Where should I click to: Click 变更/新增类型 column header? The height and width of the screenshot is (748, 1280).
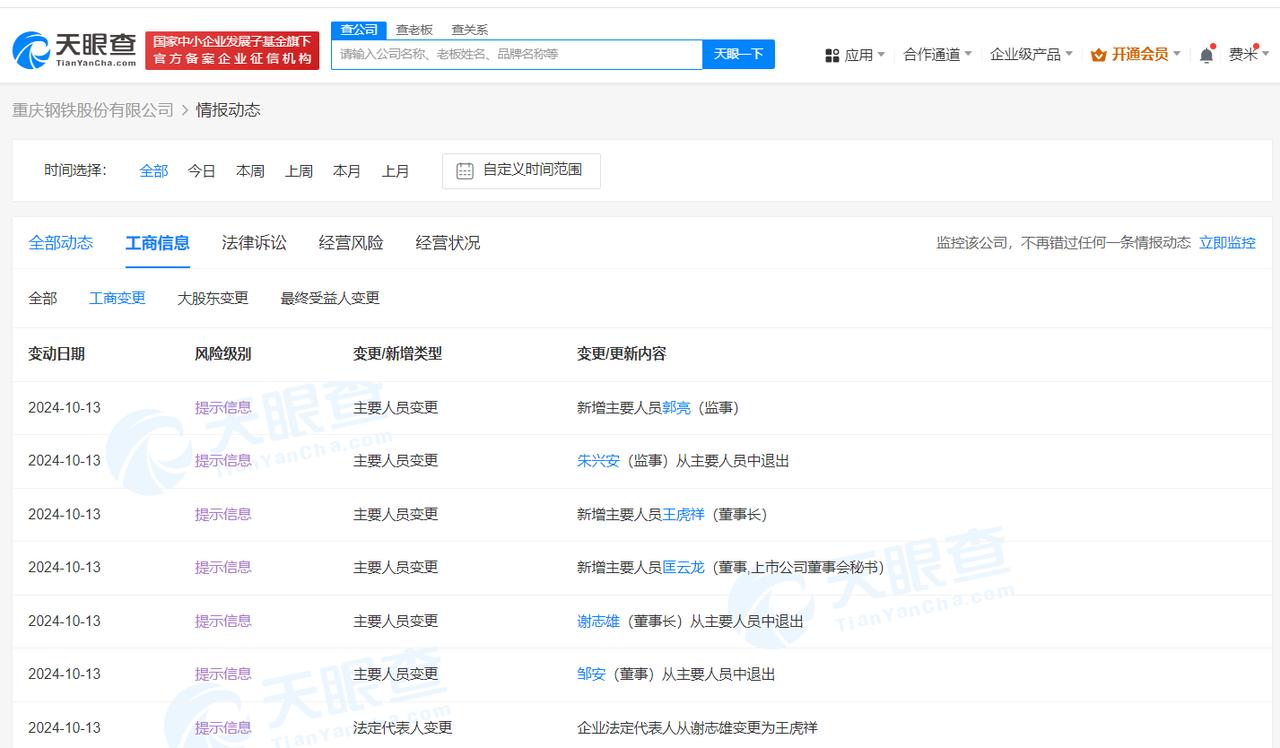point(397,354)
